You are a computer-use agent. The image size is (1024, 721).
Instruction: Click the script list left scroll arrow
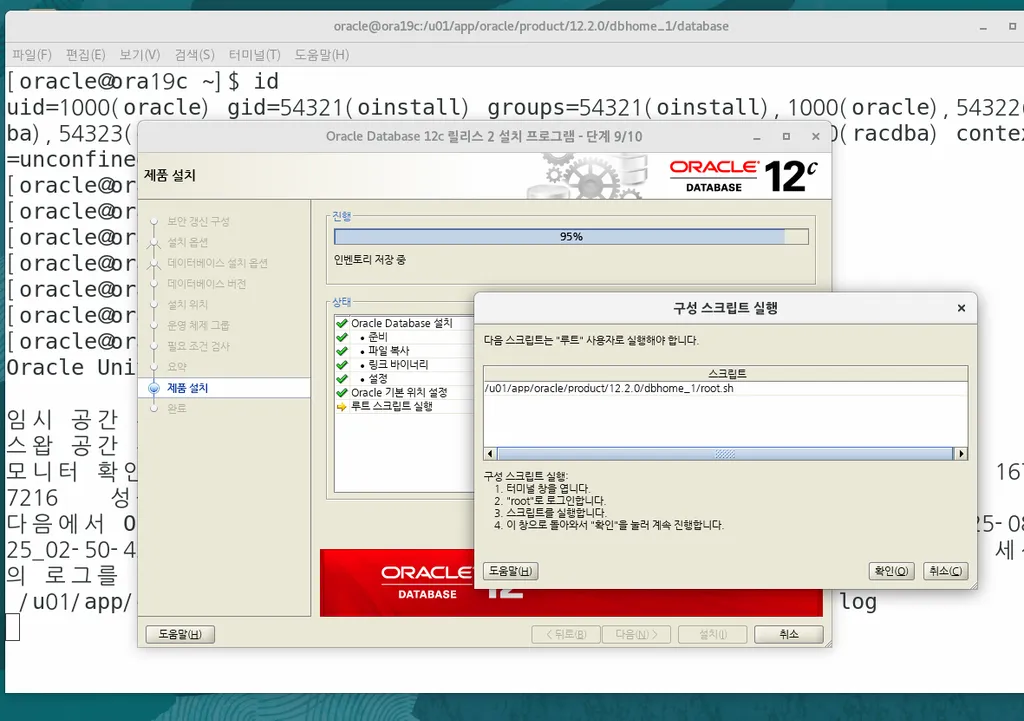[490, 453]
